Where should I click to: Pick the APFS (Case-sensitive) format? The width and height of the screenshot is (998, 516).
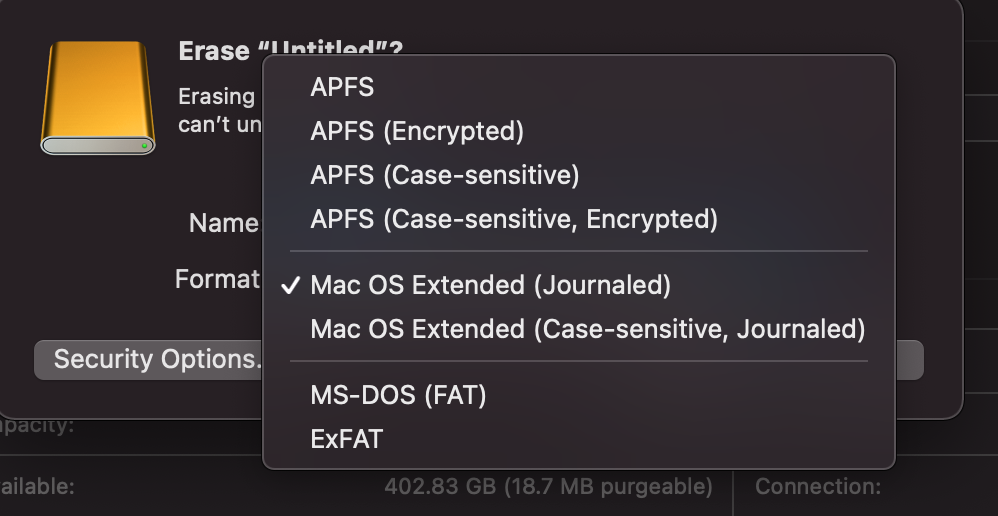[x=445, y=175]
